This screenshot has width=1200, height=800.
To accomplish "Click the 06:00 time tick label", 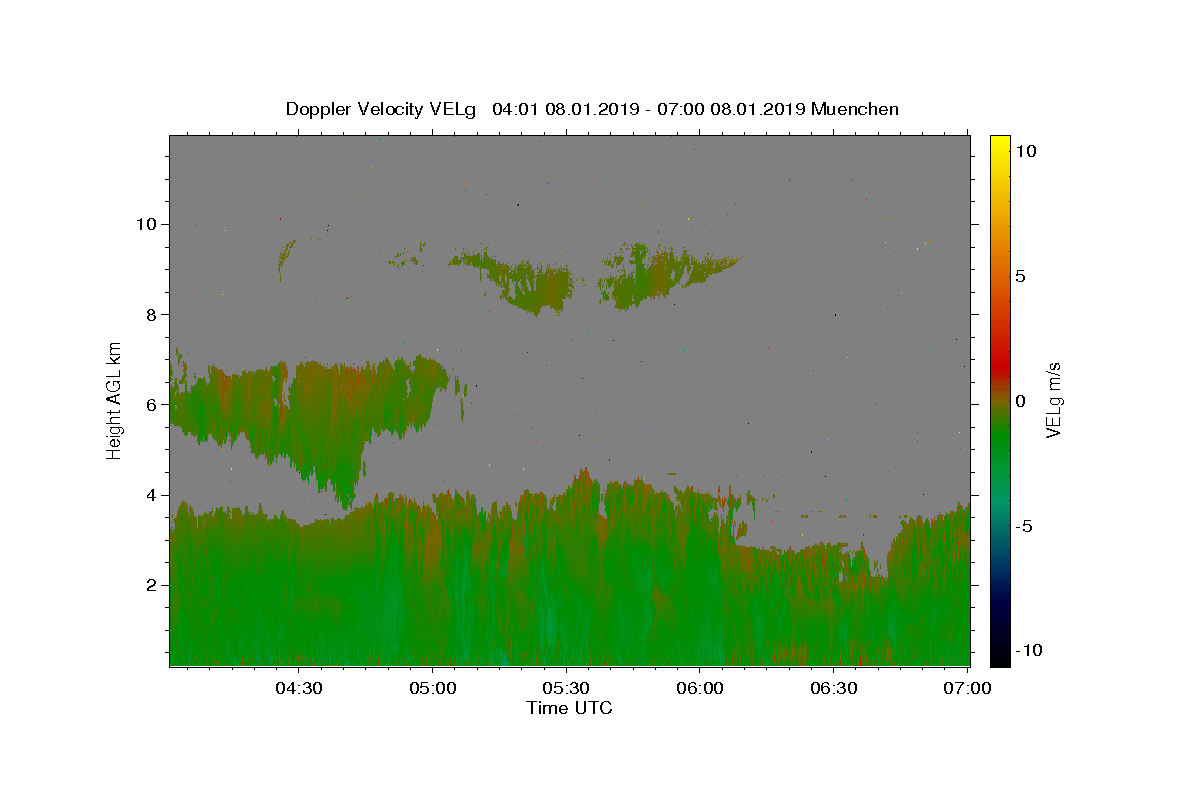I will 700,688.
